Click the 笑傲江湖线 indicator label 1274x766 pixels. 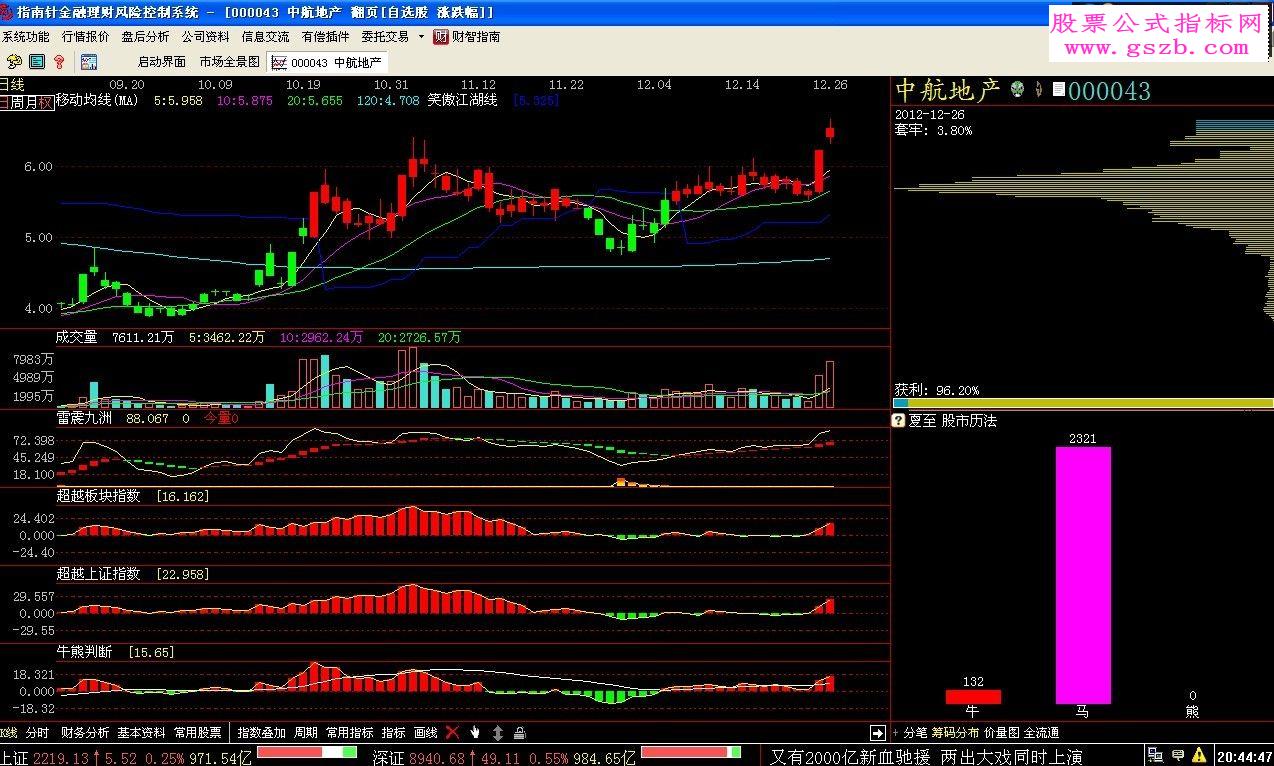coord(463,101)
